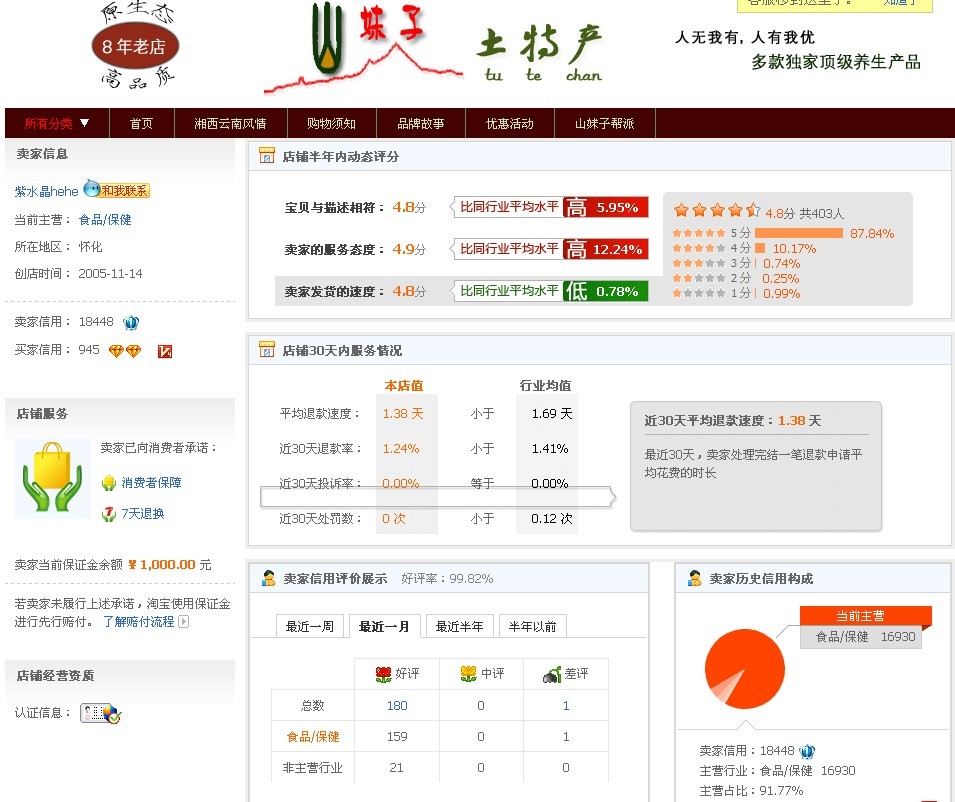The height and width of the screenshot is (802, 955).
Task: Click the red V icon beside buyer credit
Action: point(165,351)
